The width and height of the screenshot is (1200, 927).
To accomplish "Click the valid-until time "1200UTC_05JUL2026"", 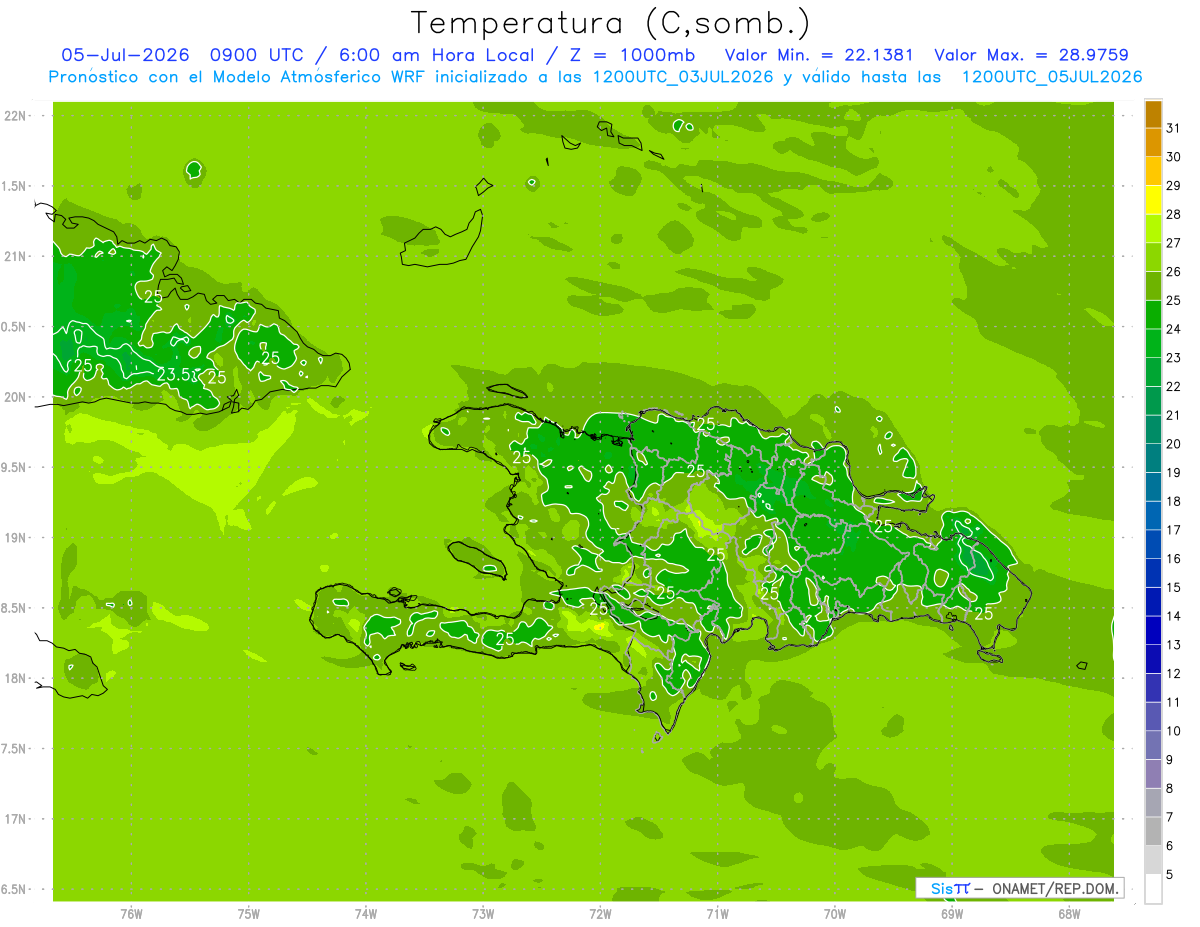I will (1052, 77).
